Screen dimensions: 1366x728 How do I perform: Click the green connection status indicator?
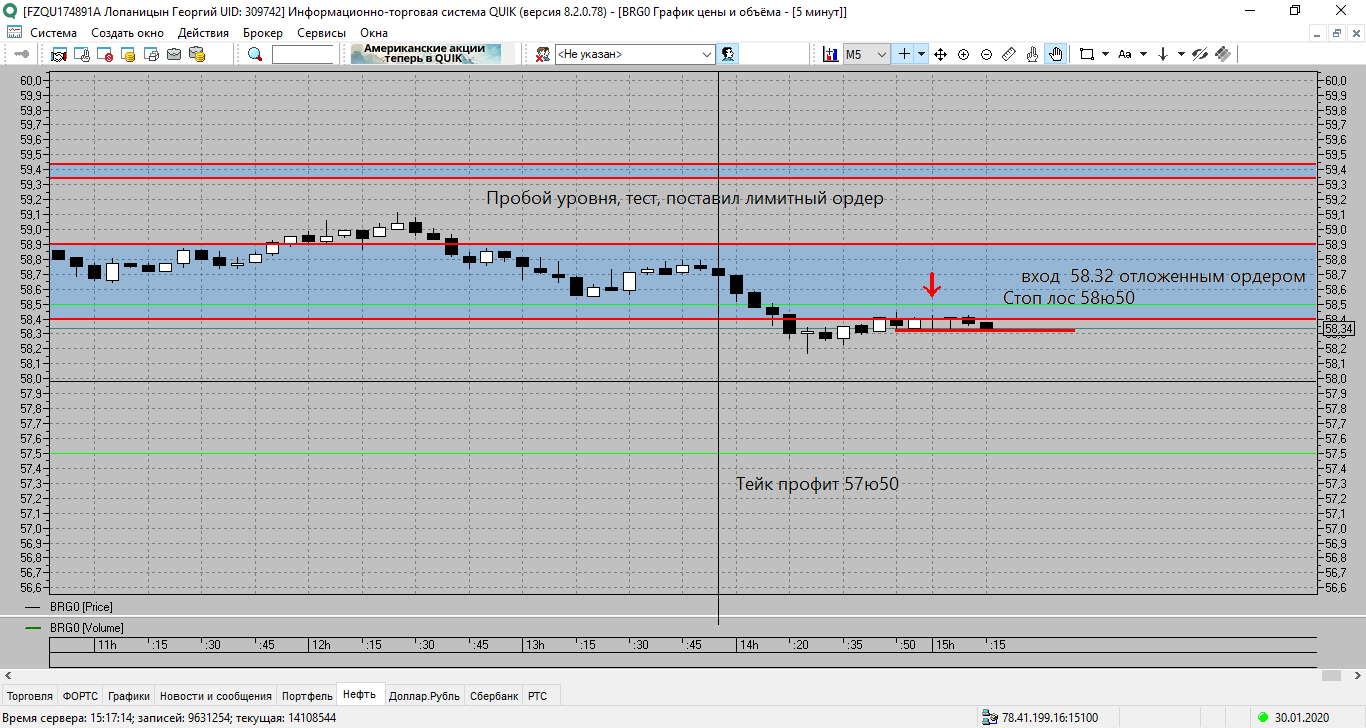click(1264, 717)
